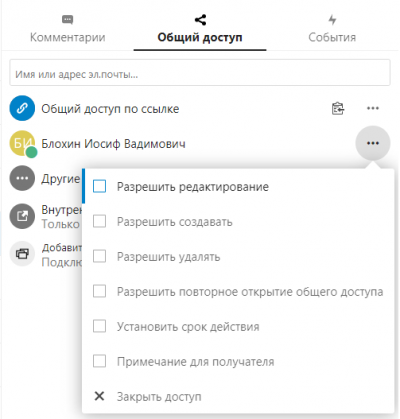The image size is (400, 419).
Task: Click the Блохин Иосиф Вадимович avatar
Action: [x=22, y=143]
